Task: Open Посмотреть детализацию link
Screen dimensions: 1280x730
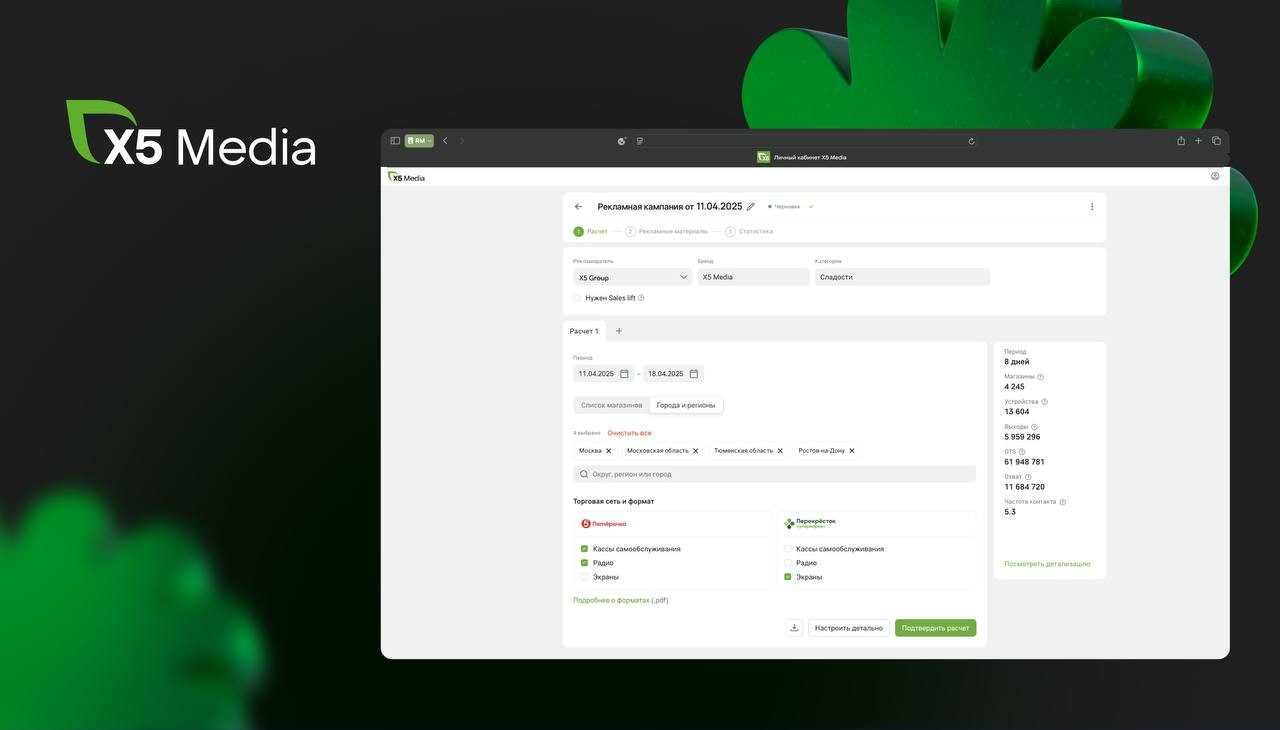Action: [x=1047, y=564]
